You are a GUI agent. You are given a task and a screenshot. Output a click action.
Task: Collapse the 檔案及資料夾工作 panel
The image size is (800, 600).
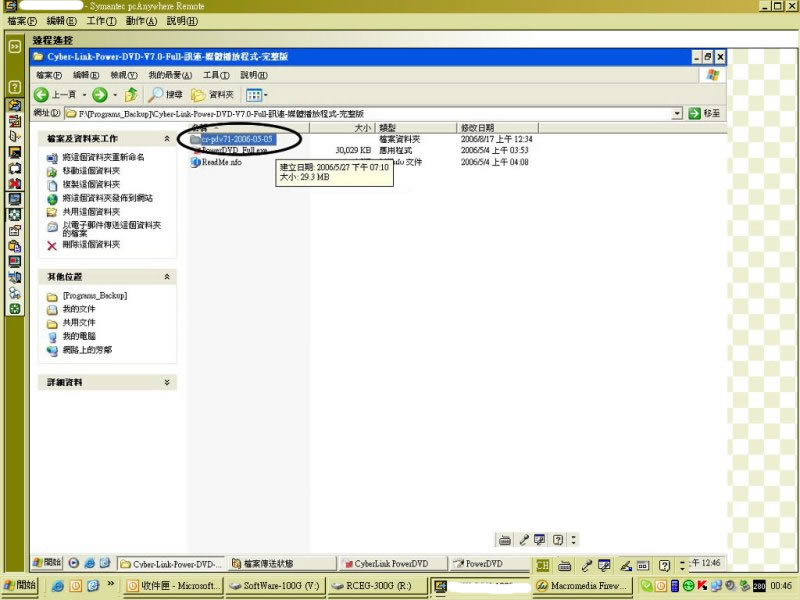point(167,138)
